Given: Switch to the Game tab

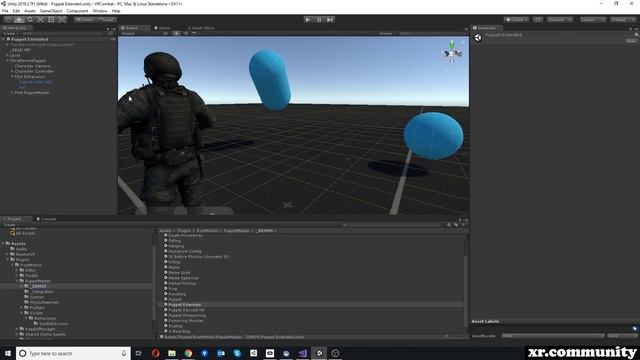Looking at the screenshot, I should coord(162,28).
